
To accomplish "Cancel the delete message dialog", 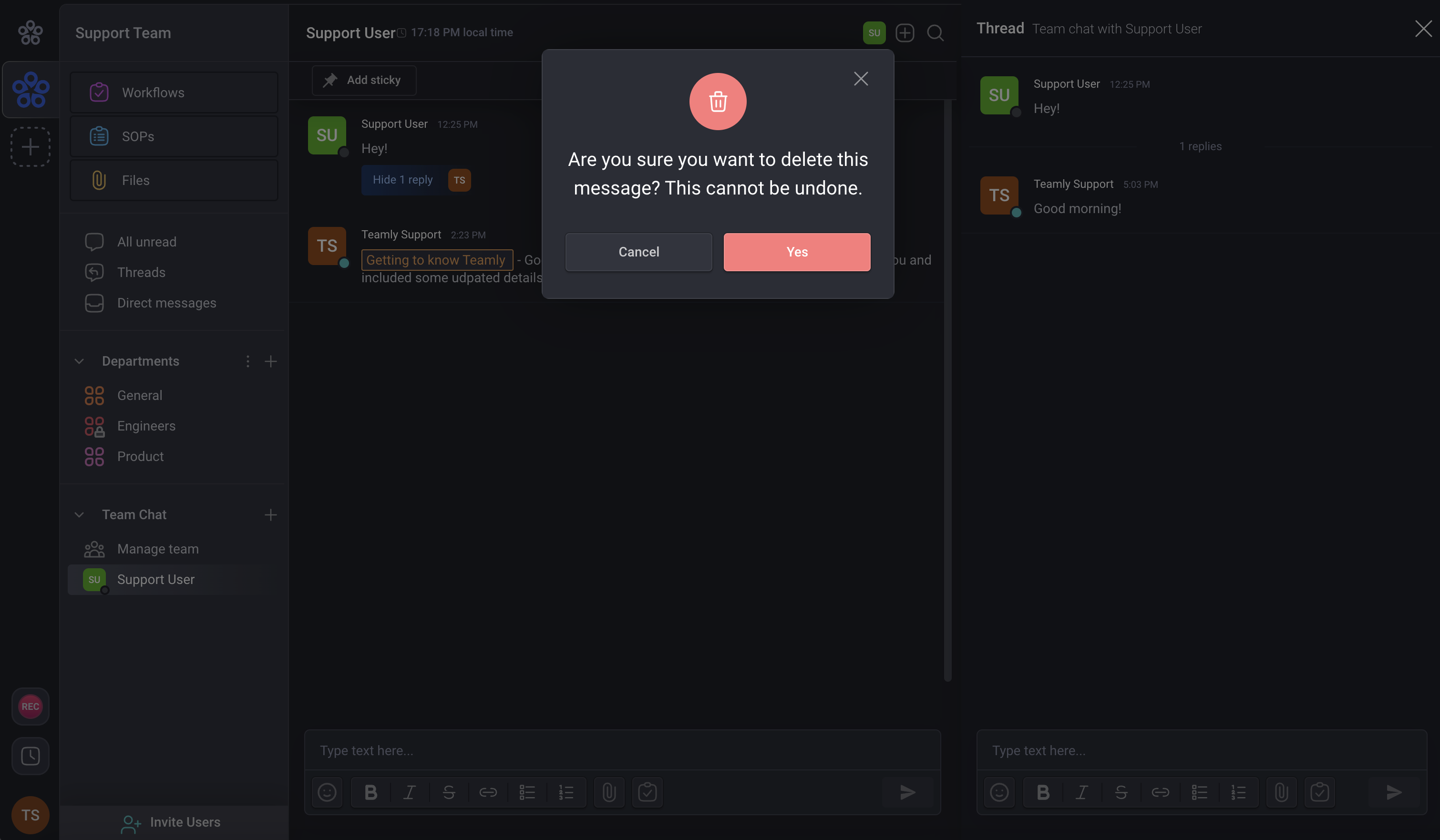I will [638, 252].
